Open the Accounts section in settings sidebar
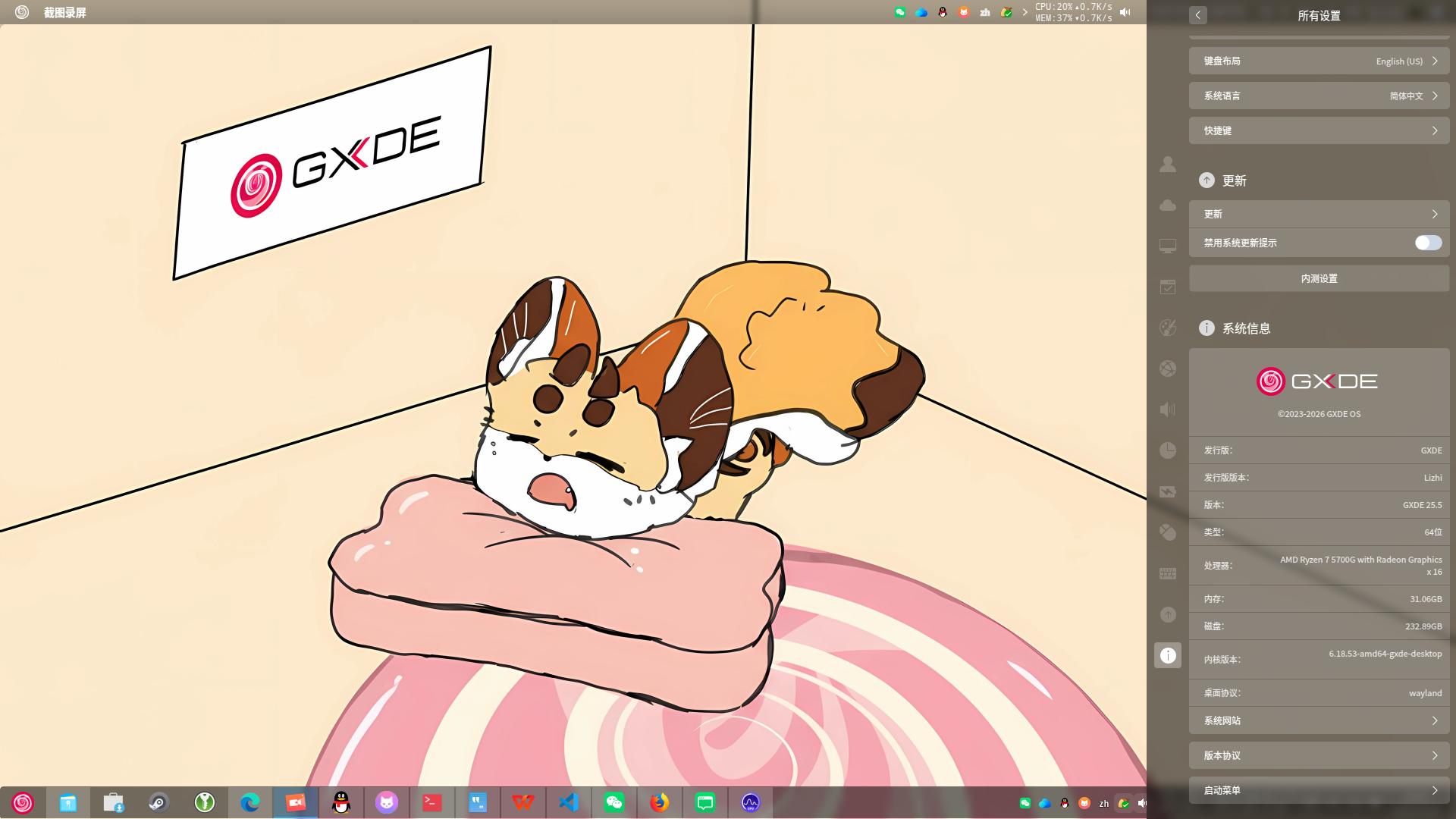This screenshot has height=819, width=1456. pos(1168,164)
